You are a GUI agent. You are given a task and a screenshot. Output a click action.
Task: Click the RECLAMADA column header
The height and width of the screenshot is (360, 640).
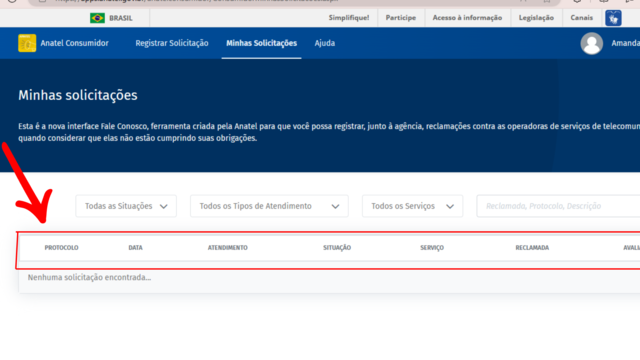tap(532, 248)
